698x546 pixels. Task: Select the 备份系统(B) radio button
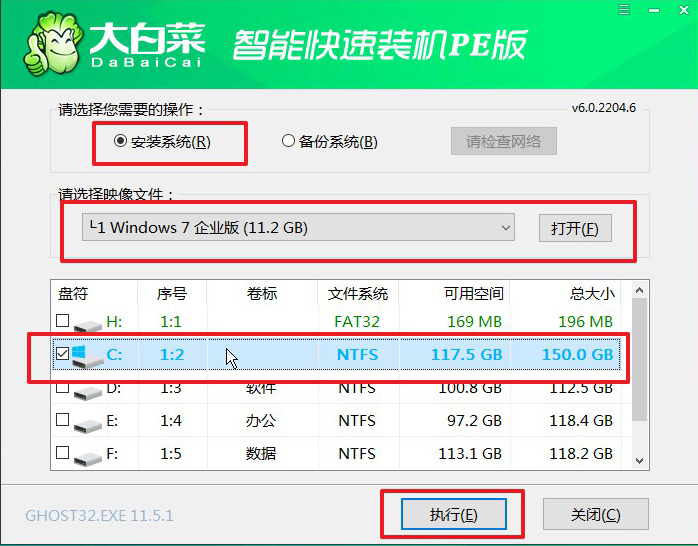[x=288, y=142]
